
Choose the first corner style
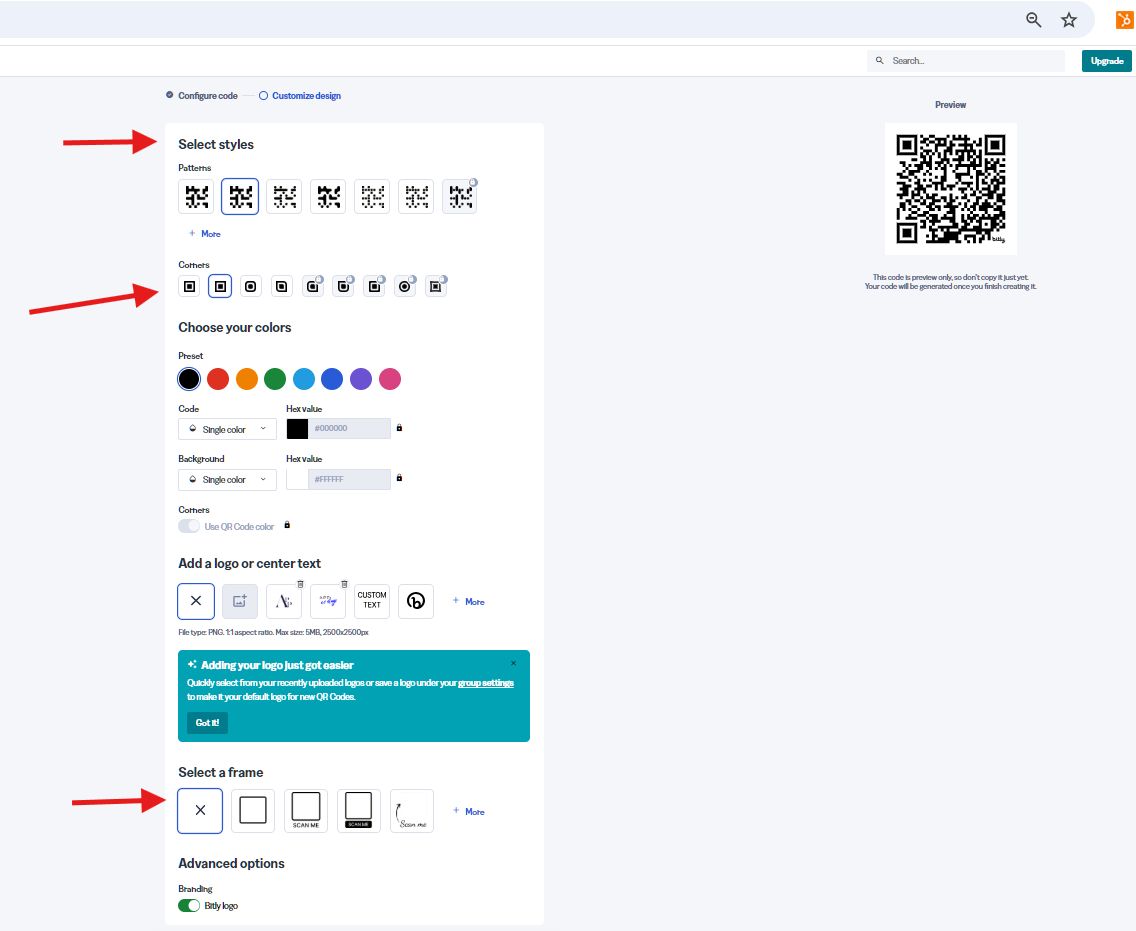tap(189, 287)
